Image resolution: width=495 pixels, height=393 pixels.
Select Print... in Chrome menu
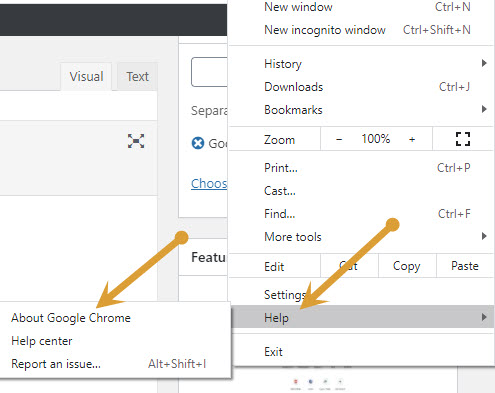point(361,168)
